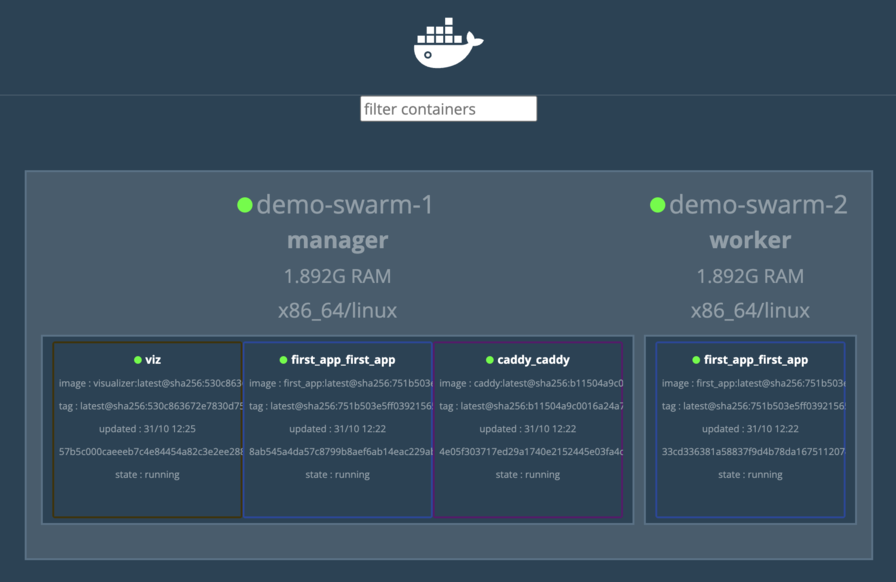
Task: Click the green dot on caddy_caddy container
Action: (490, 360)
